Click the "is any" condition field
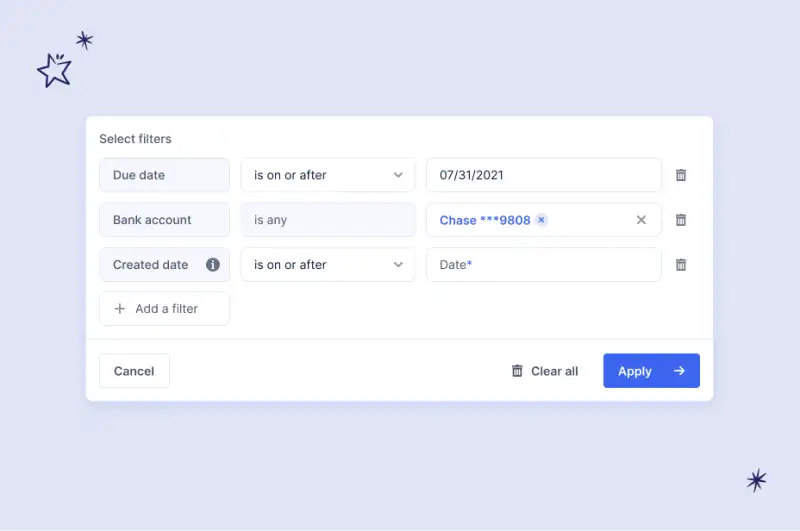Screen dimensions: 800x531 [x=327, y=220]
